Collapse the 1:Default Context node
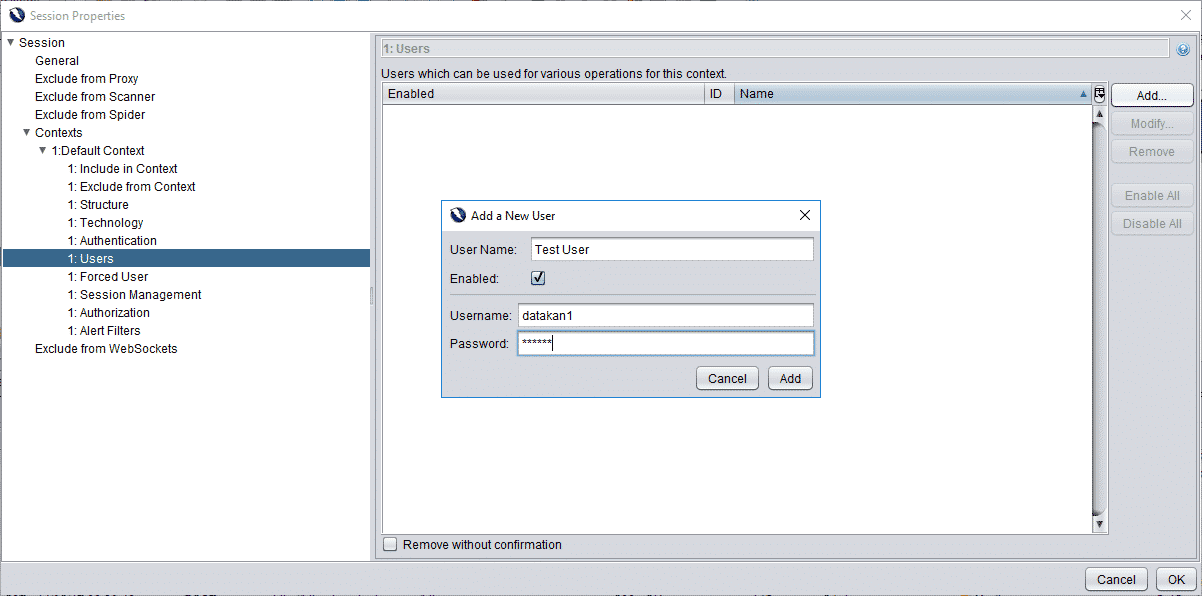Viewport: 1202px width, 596px height. (x=42, y=150)
